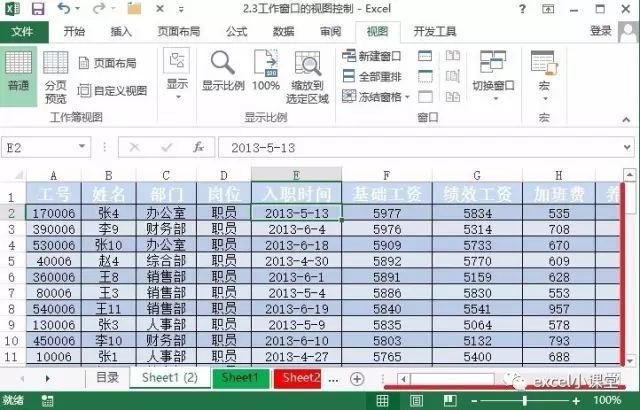
Task: Open the undo history dropdown arrow
Action: tap(78, 8)
